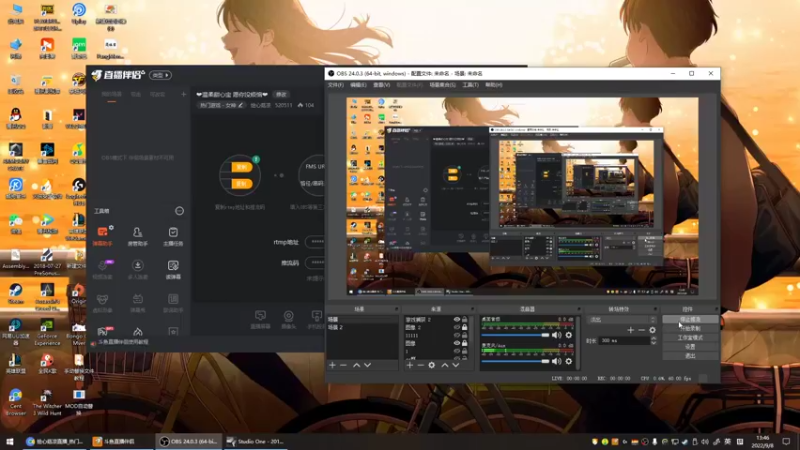Pop out the sources dock panel icon
This screenshot has height=450, width=800.
472,309
